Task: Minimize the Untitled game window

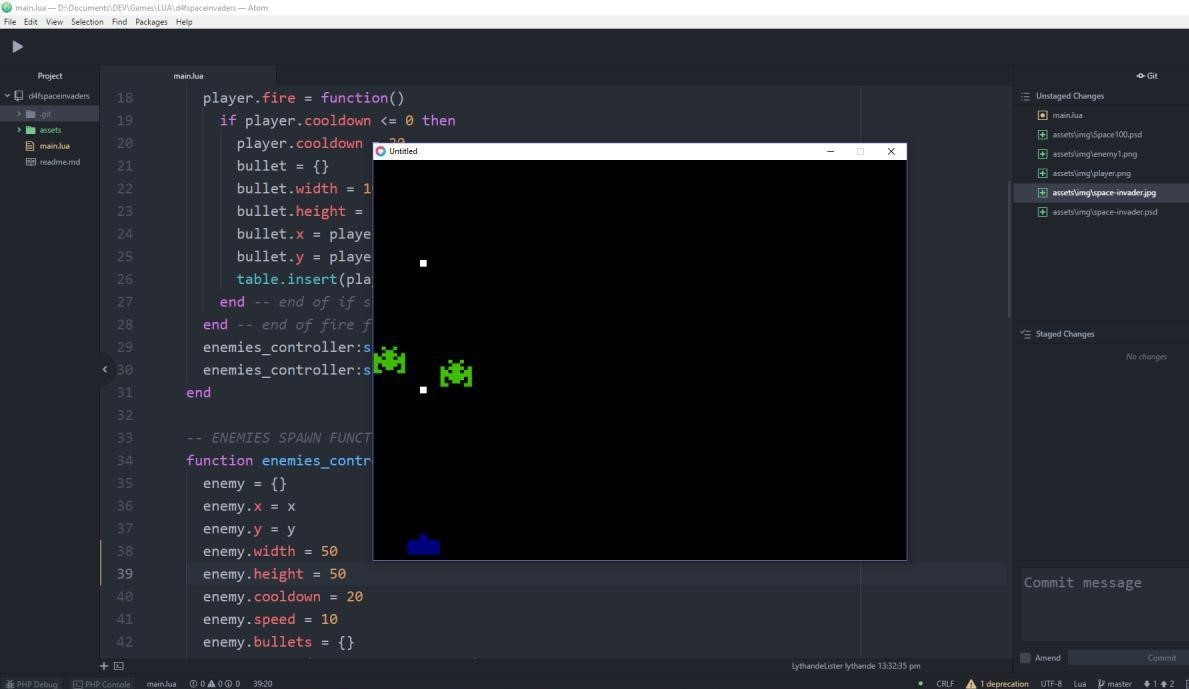Action: (830, 152)
